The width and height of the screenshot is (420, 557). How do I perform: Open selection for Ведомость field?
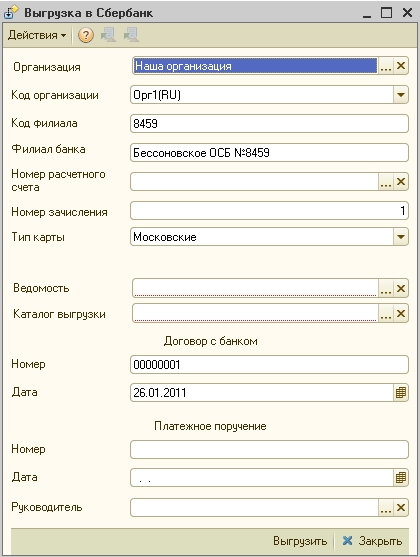click(x=386, y=288)
